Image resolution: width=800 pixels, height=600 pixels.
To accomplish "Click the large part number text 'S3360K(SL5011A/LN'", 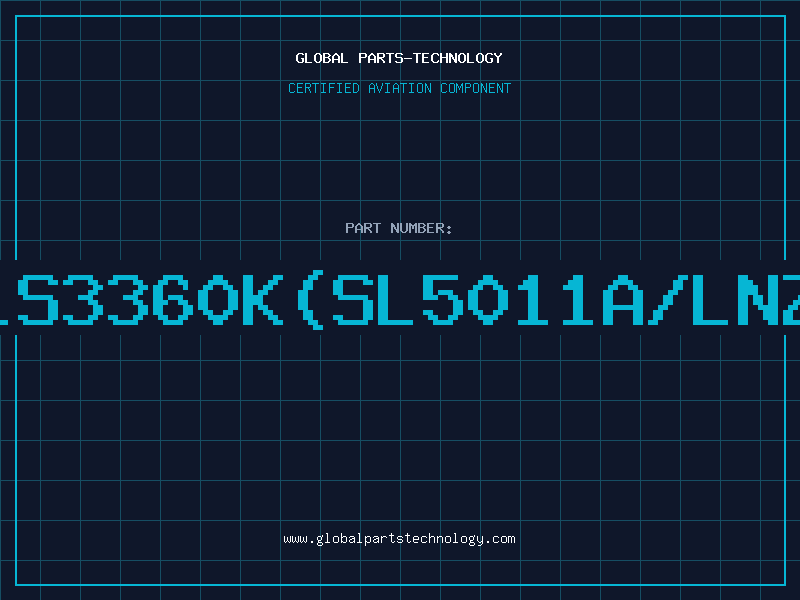I will pyautogui.click(x=400, y=299).
